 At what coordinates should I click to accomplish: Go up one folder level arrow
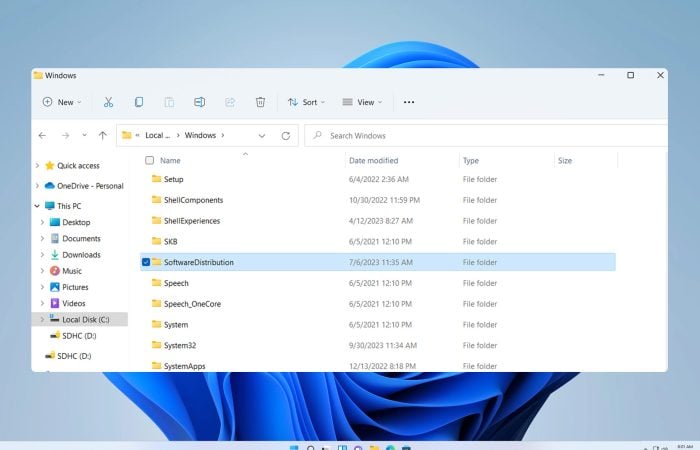coord(103,135)
